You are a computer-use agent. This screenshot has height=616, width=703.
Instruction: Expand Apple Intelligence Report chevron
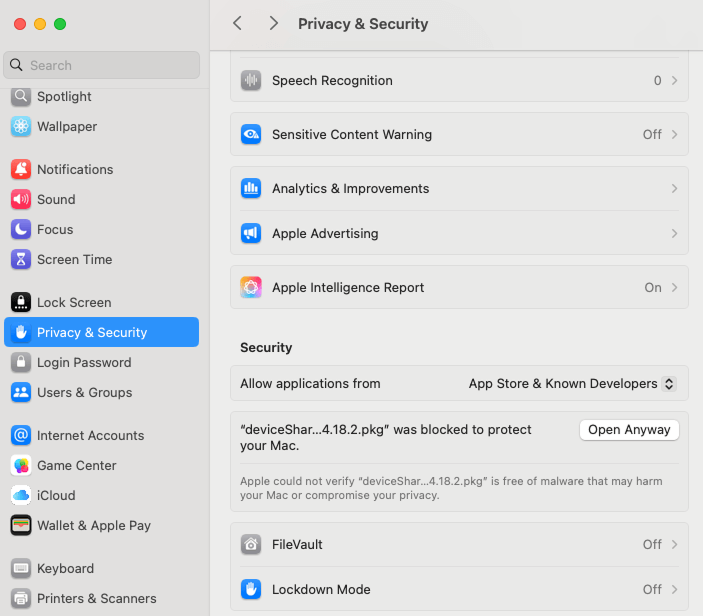pyautogui.click(x=674, y=287)
